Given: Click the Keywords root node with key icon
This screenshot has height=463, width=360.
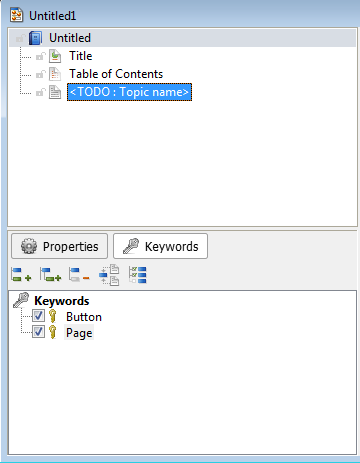Looking at the screenshot, I should (x=62, y=301).
